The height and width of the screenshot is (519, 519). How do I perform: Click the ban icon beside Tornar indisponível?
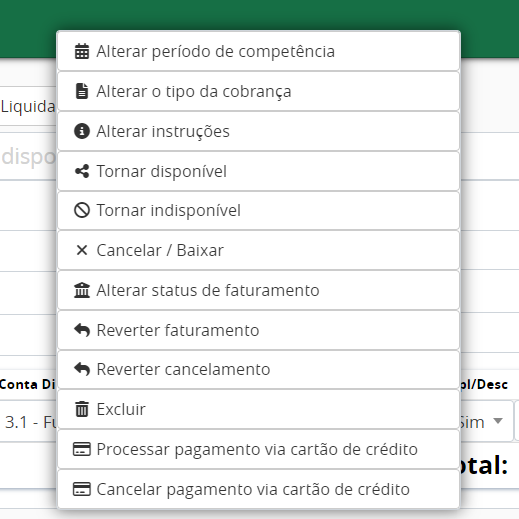point(82,210)
